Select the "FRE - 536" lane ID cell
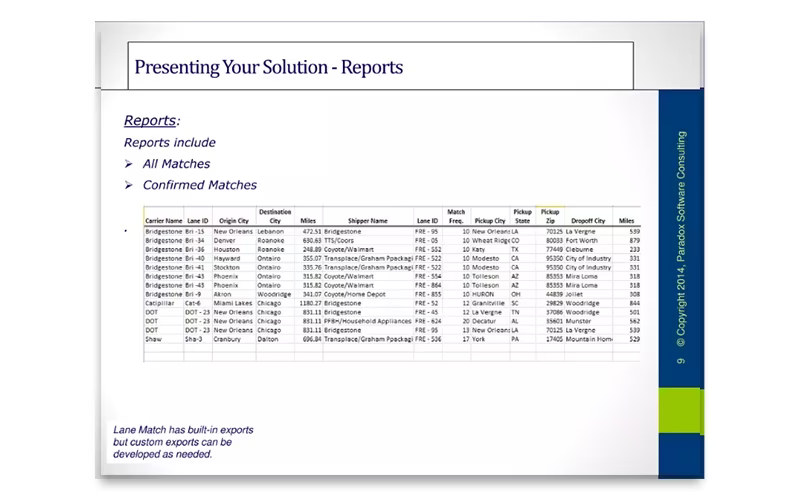Image resolution: width=800 pixels, height=500 pixels. pos(428,339)
